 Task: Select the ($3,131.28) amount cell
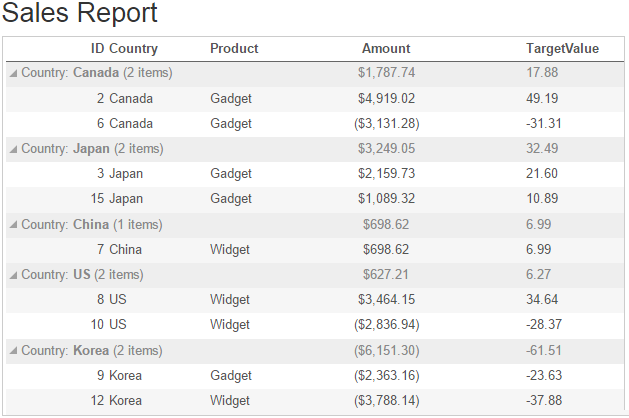(386, 123)
